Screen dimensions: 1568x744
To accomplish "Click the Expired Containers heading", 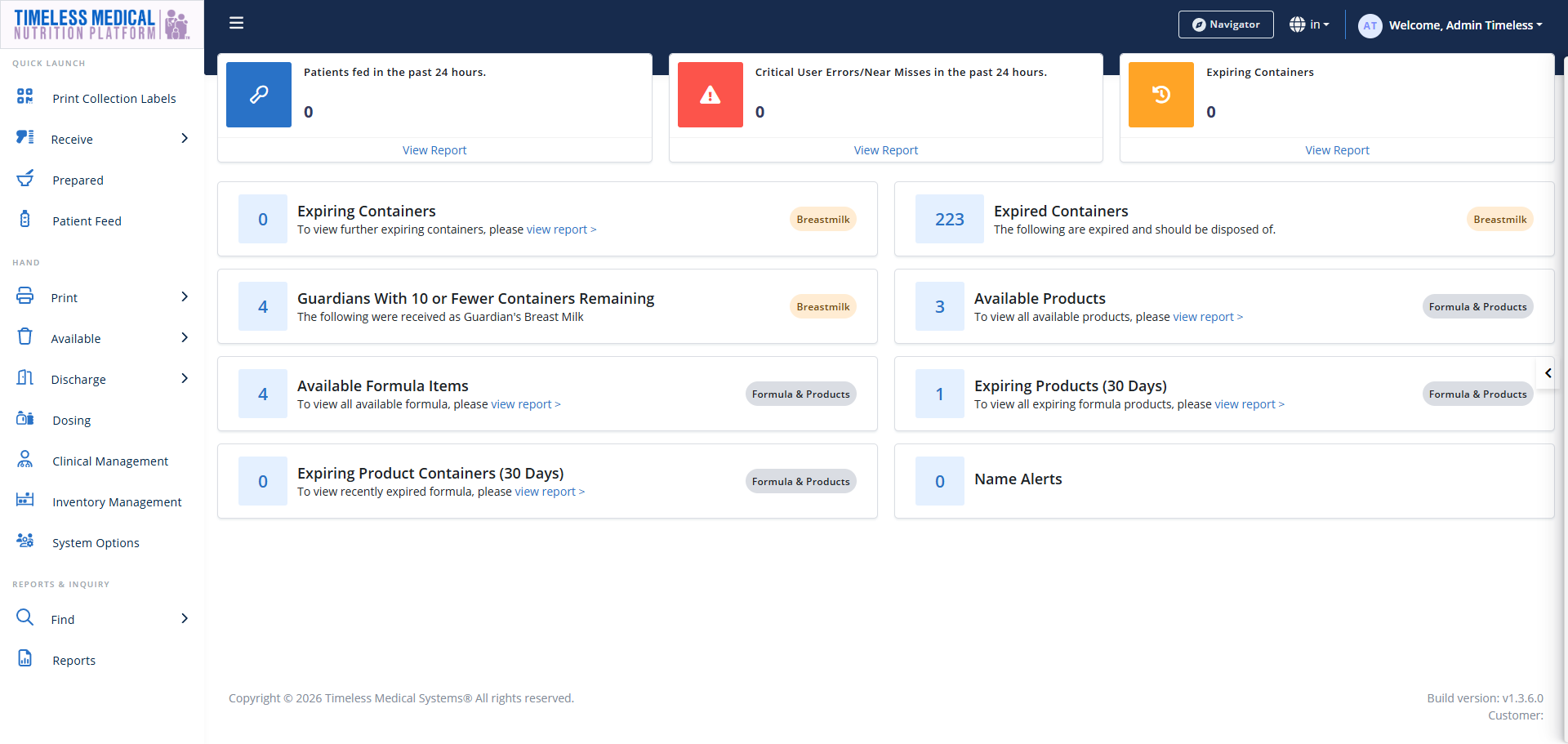I will [x=1061, y=212].
